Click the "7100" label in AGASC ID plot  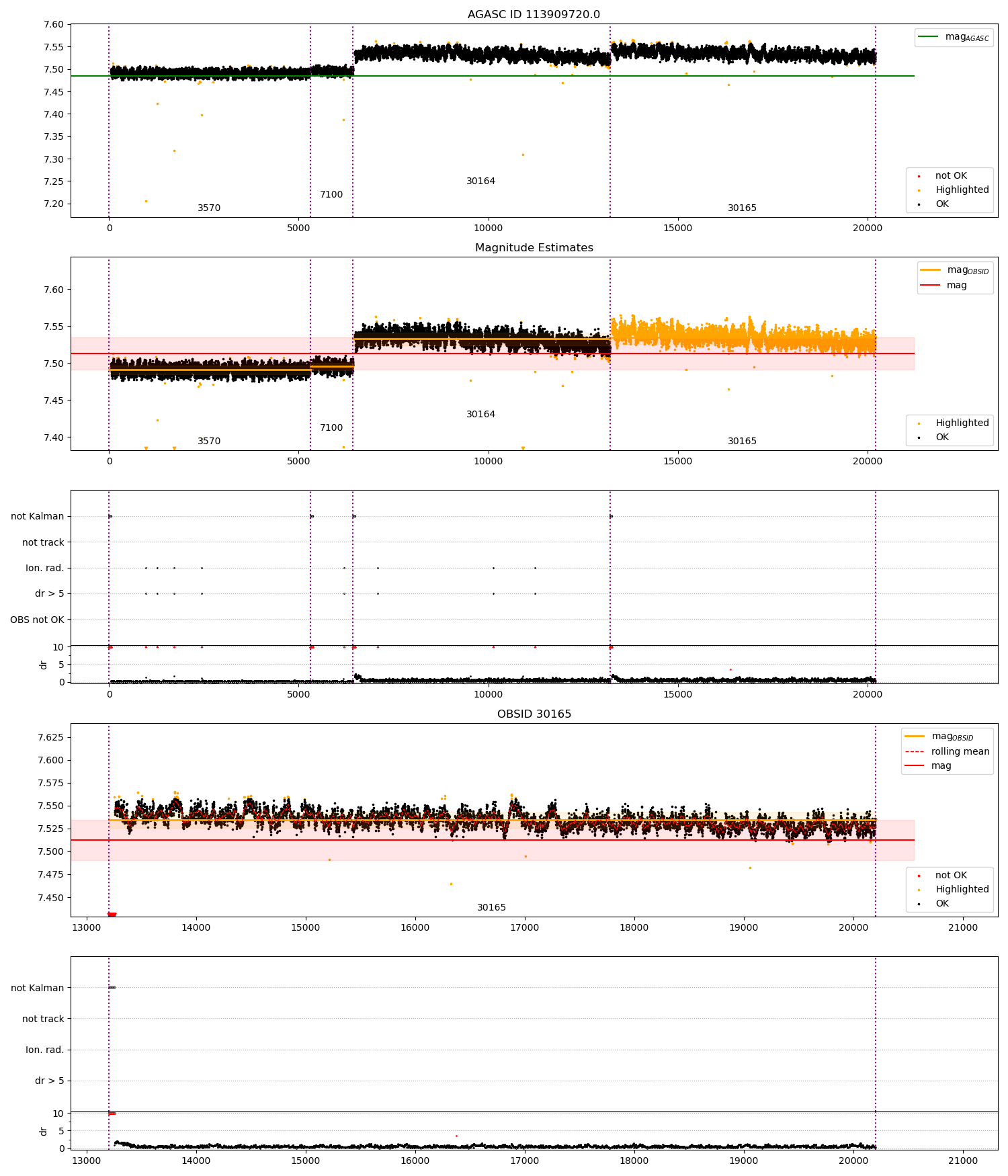tap(331, 195)
